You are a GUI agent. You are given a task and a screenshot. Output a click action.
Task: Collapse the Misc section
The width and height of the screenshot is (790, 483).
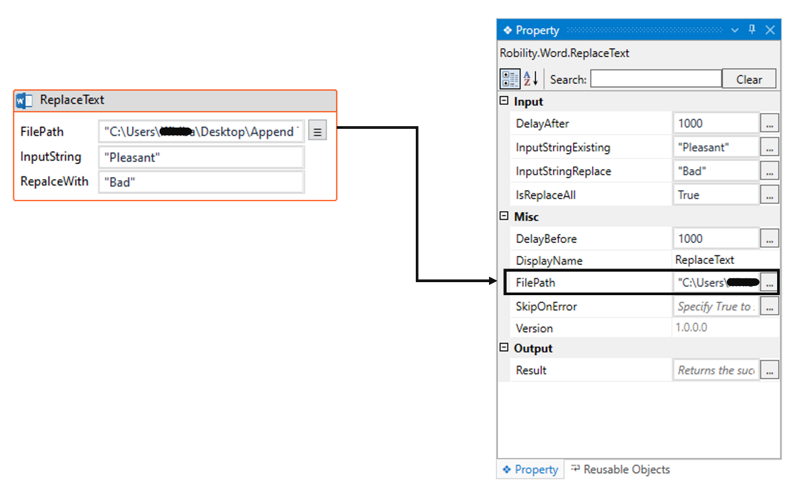[x=504, y=218]
